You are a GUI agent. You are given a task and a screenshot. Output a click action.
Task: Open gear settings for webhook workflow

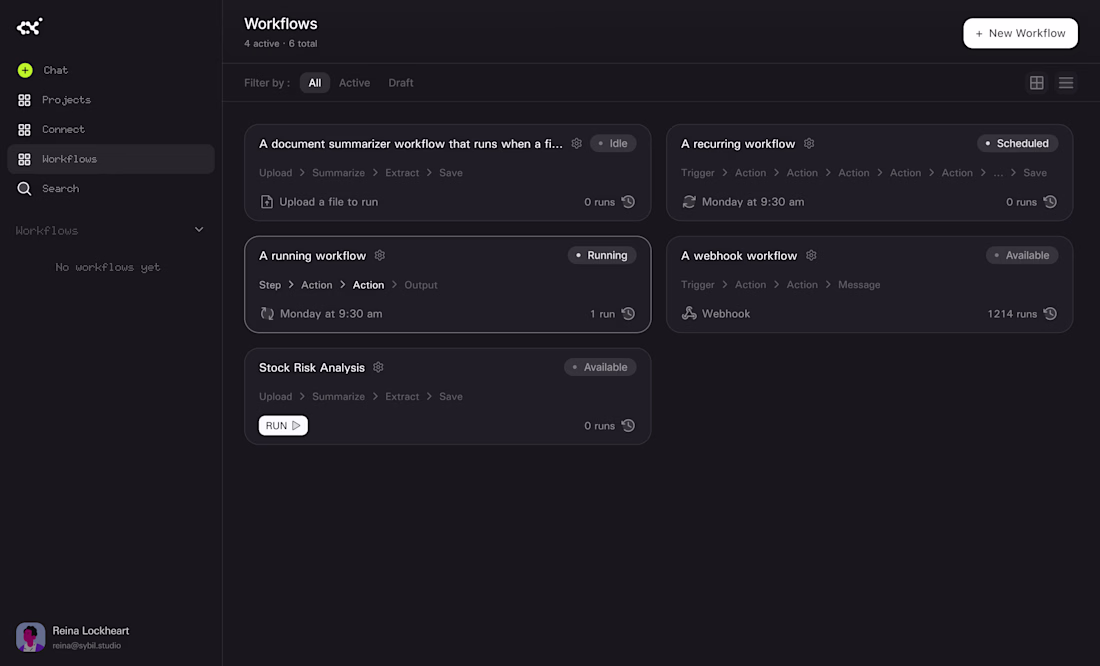[811, 255]
